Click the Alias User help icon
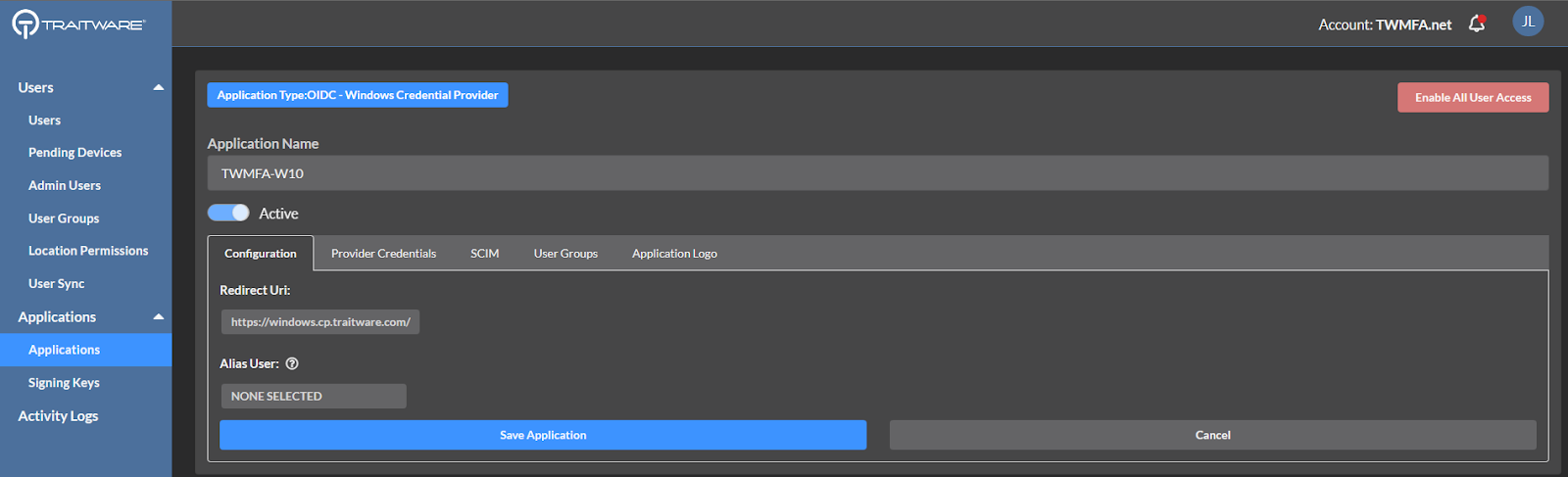Screen dimensions: 1568x477 tap(292, 363)
